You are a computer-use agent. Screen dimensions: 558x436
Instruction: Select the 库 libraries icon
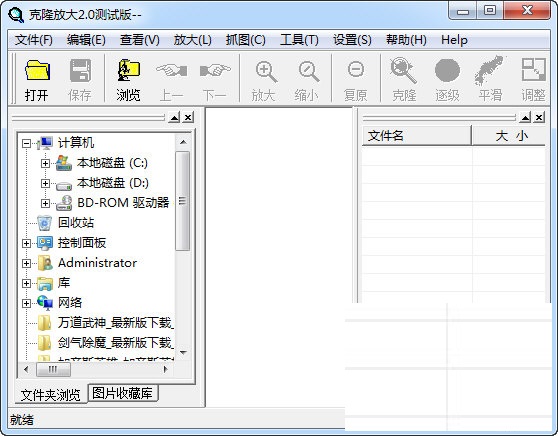(x=45, y=283)
